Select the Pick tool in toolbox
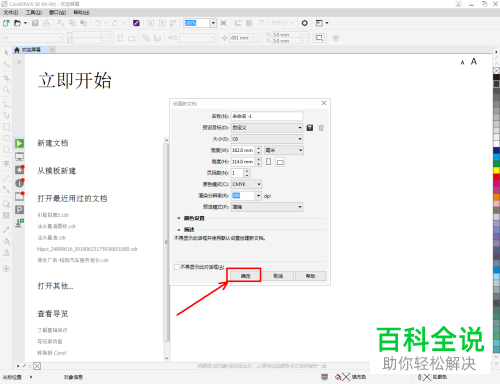 click(x=6, y=52)
